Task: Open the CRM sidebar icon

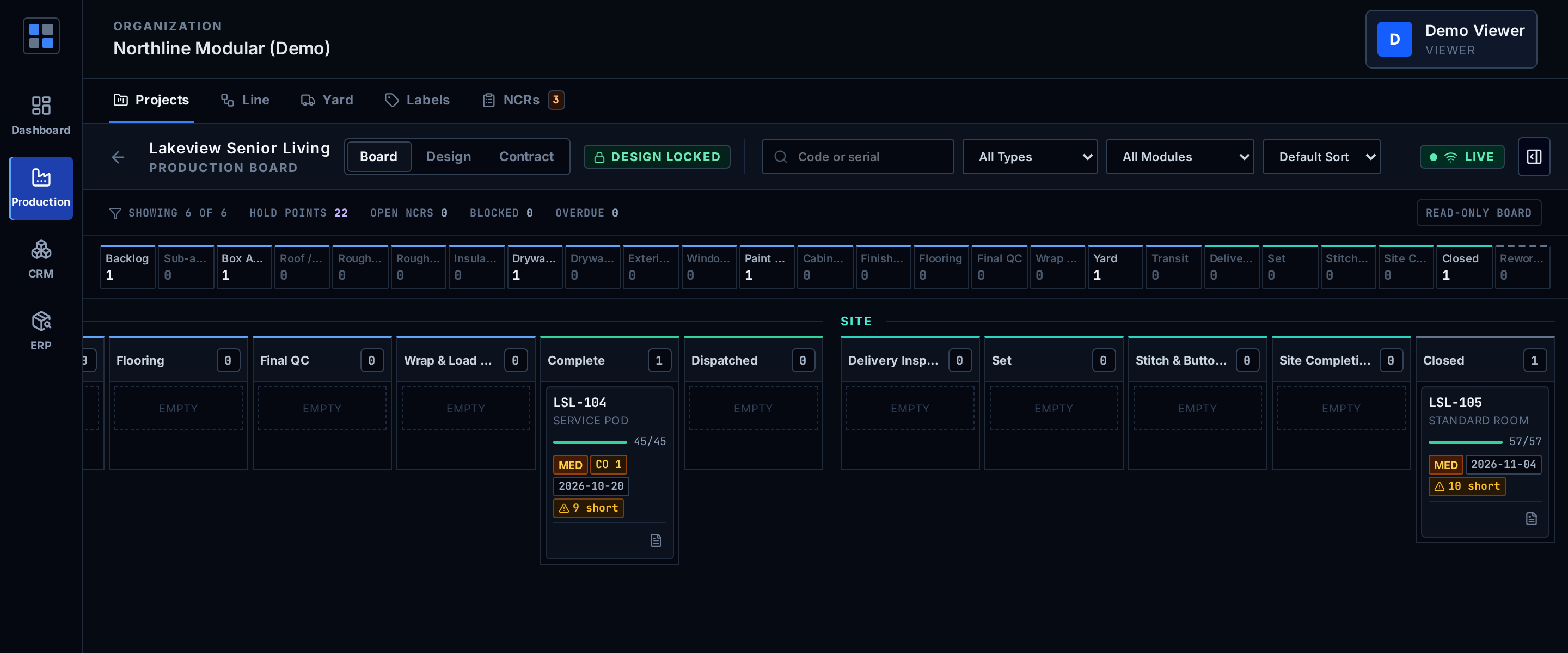Action: (x=41, y=259)
